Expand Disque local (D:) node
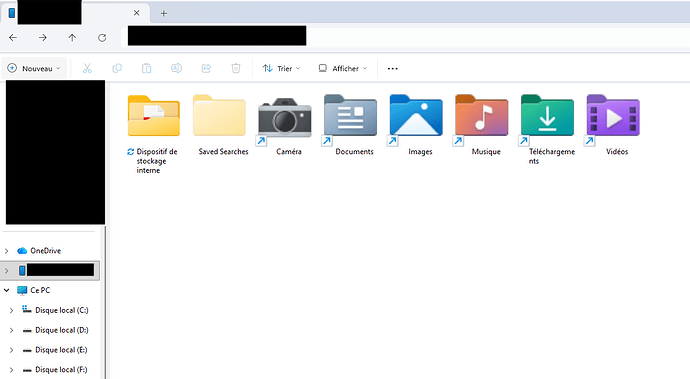This screenshot has height=379, width=690. pos(11,330)
